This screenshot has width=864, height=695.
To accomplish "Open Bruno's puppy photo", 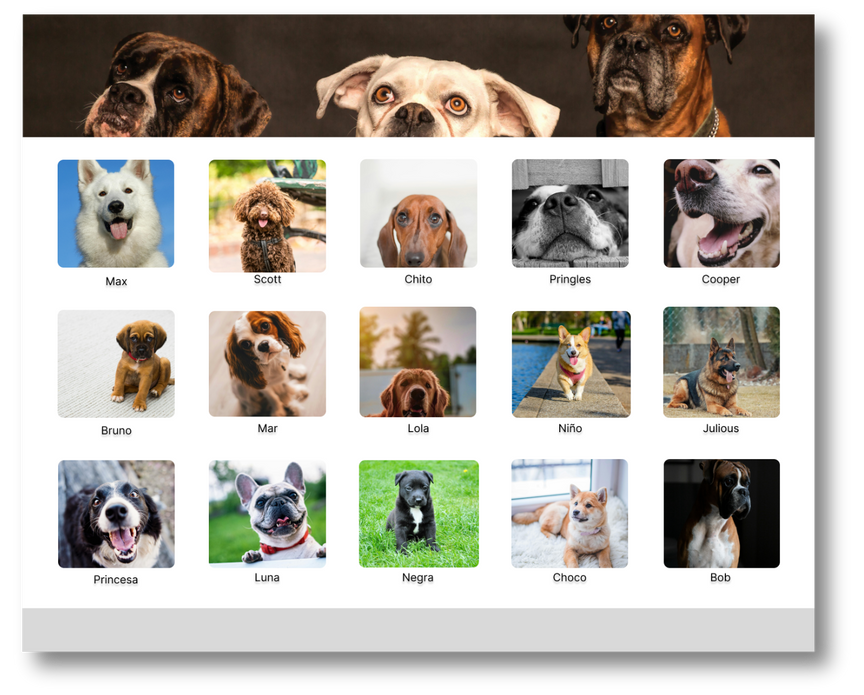I will [x=116, y=364].
